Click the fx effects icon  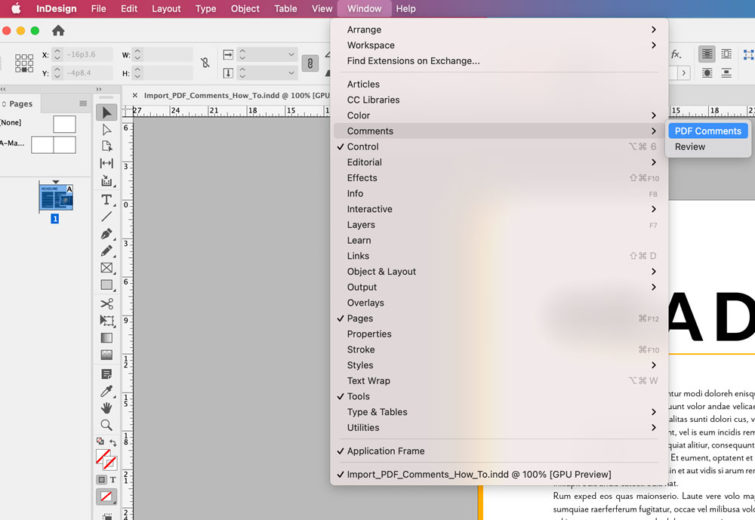pos(676,54)
